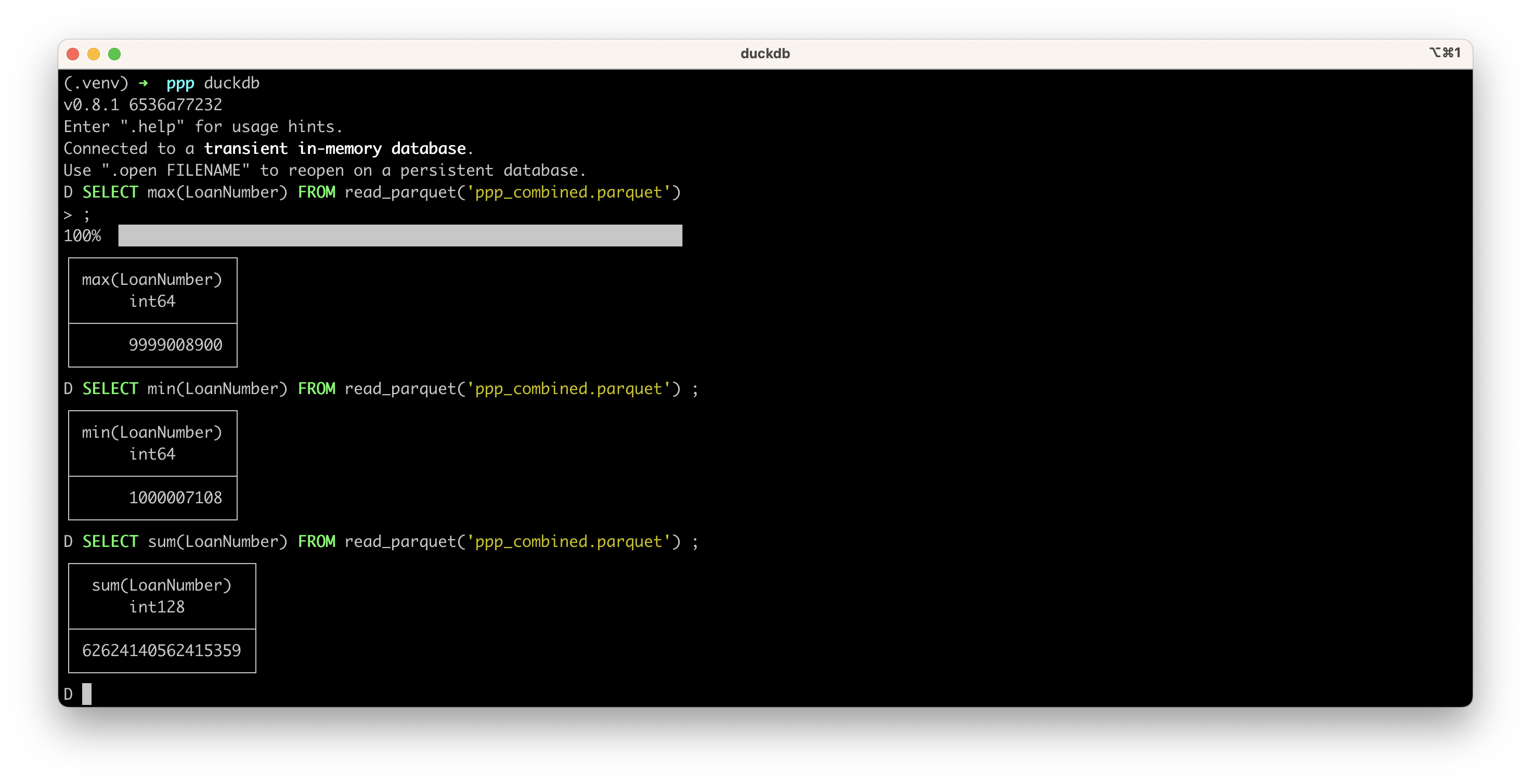The height and width of the screenshot is (784, 1531).
Task: Click the bold transient in-memory database text
Action: (x=335, y=149)
